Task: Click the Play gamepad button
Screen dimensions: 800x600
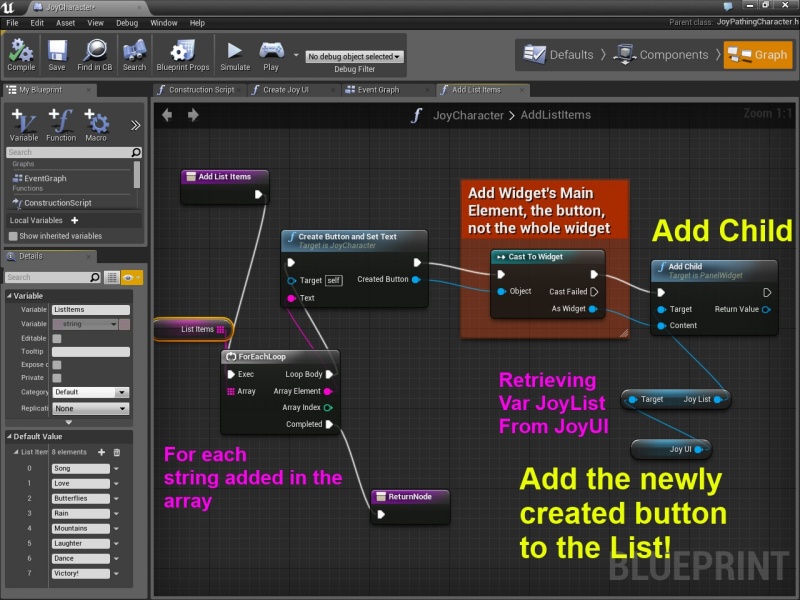Action: click(x=271, y=55)
